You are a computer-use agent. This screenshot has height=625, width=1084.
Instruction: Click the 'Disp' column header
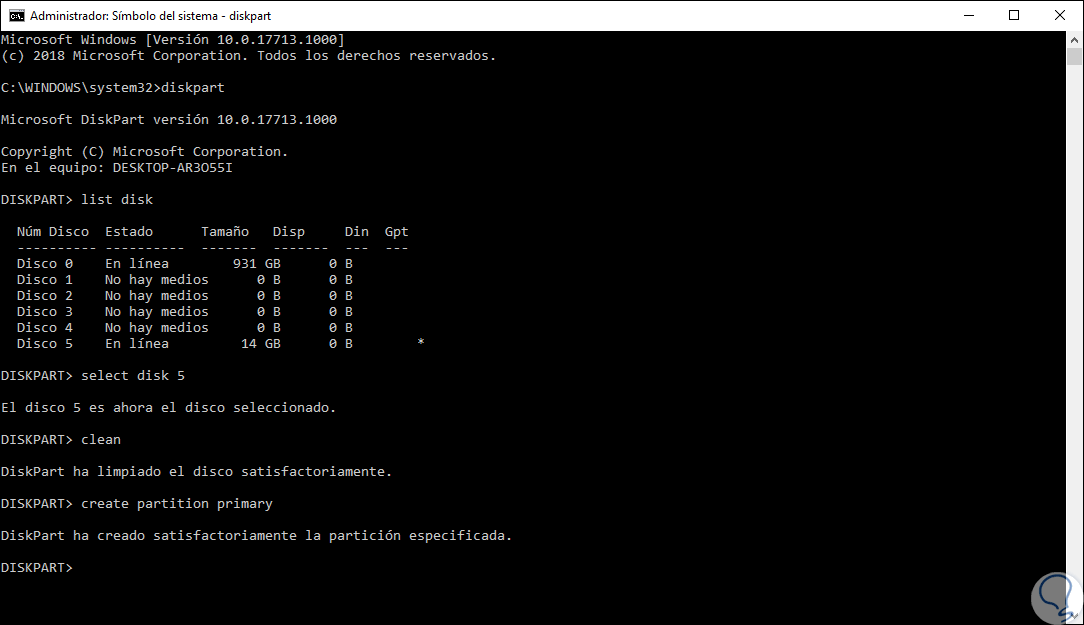point(288,232)
